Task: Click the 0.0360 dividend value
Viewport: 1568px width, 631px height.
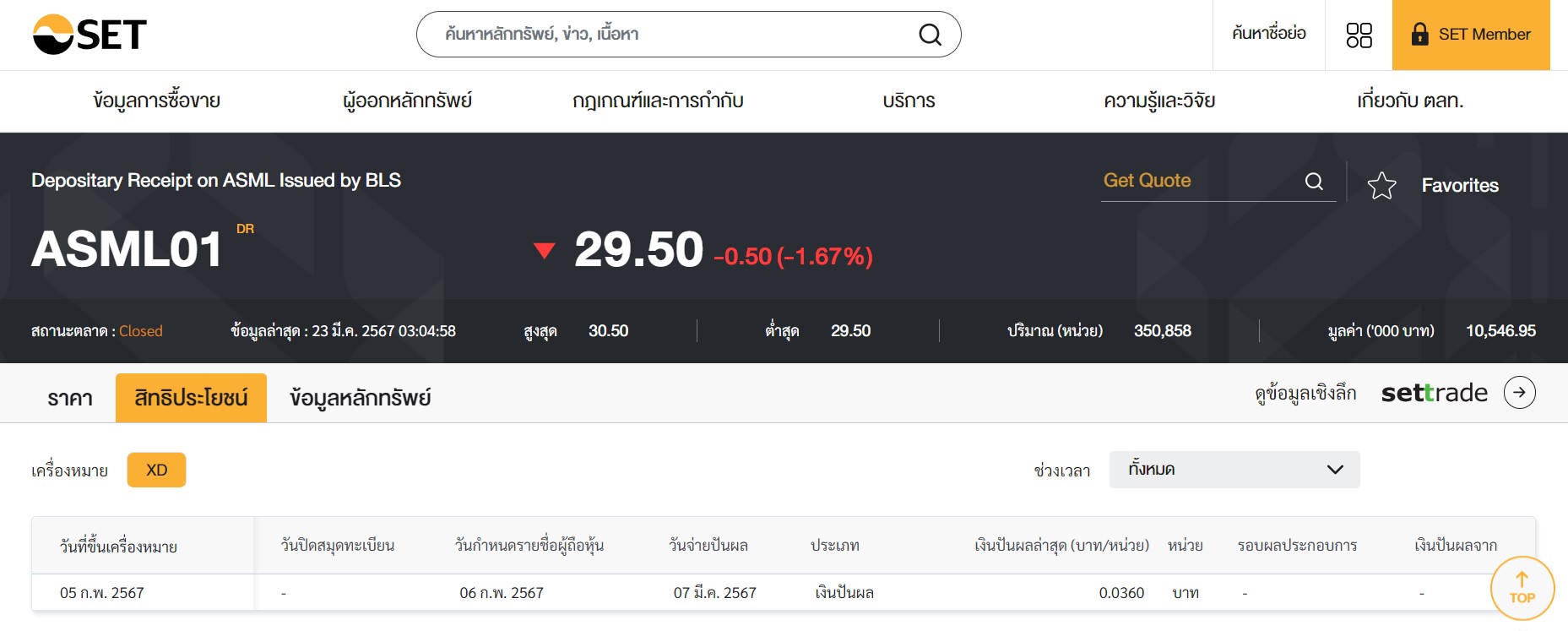Action: (x=1121, y=593)
